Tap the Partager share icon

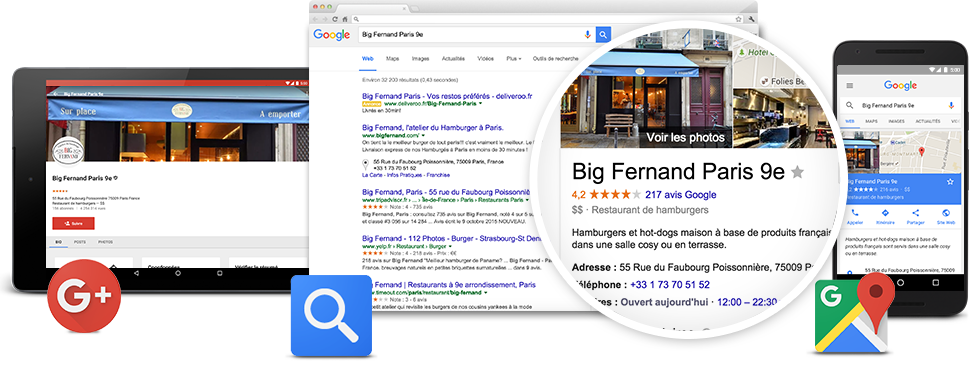(915, 216)
